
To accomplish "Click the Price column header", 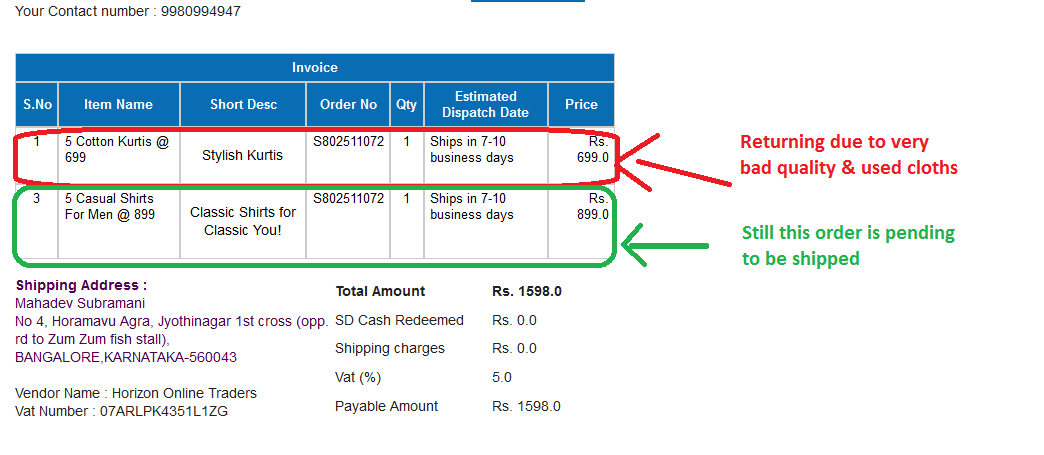I will (581, 104).
